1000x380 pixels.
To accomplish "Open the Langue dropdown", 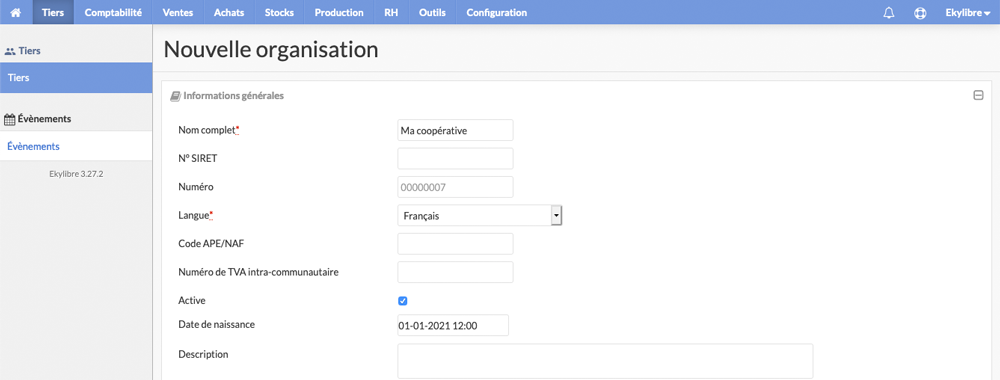I will click(x=480, y=216).
